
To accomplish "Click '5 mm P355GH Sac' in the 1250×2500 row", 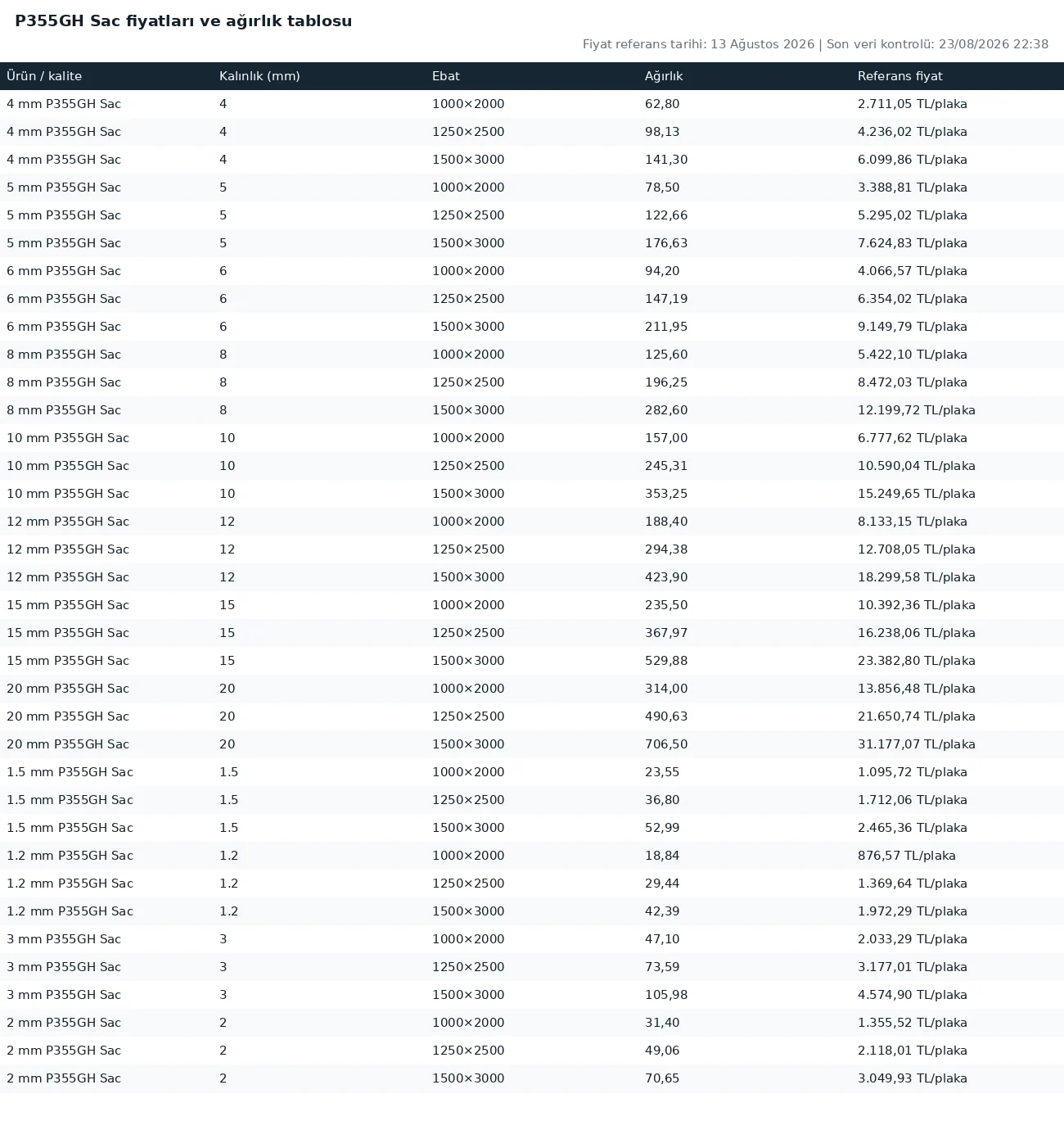I will point(64,215).
